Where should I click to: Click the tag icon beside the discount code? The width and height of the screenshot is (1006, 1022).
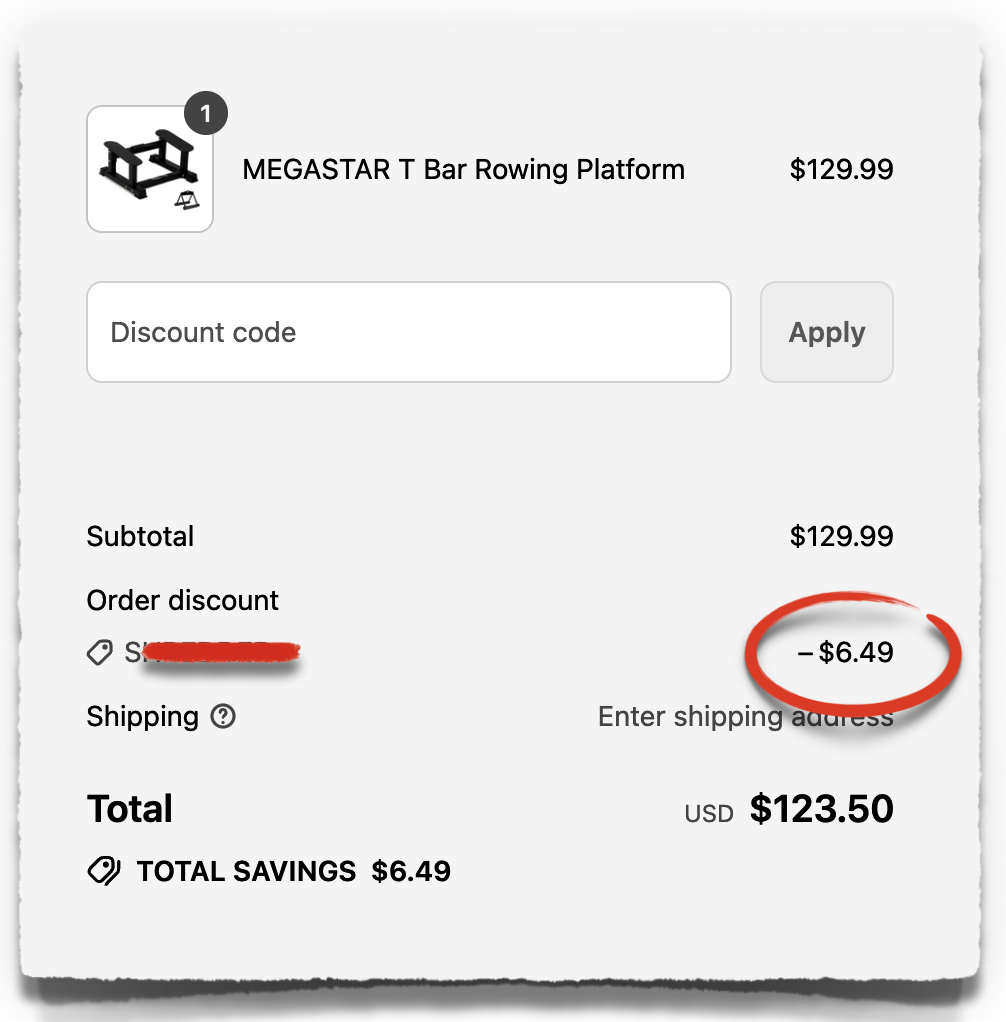tap(100, 654)
